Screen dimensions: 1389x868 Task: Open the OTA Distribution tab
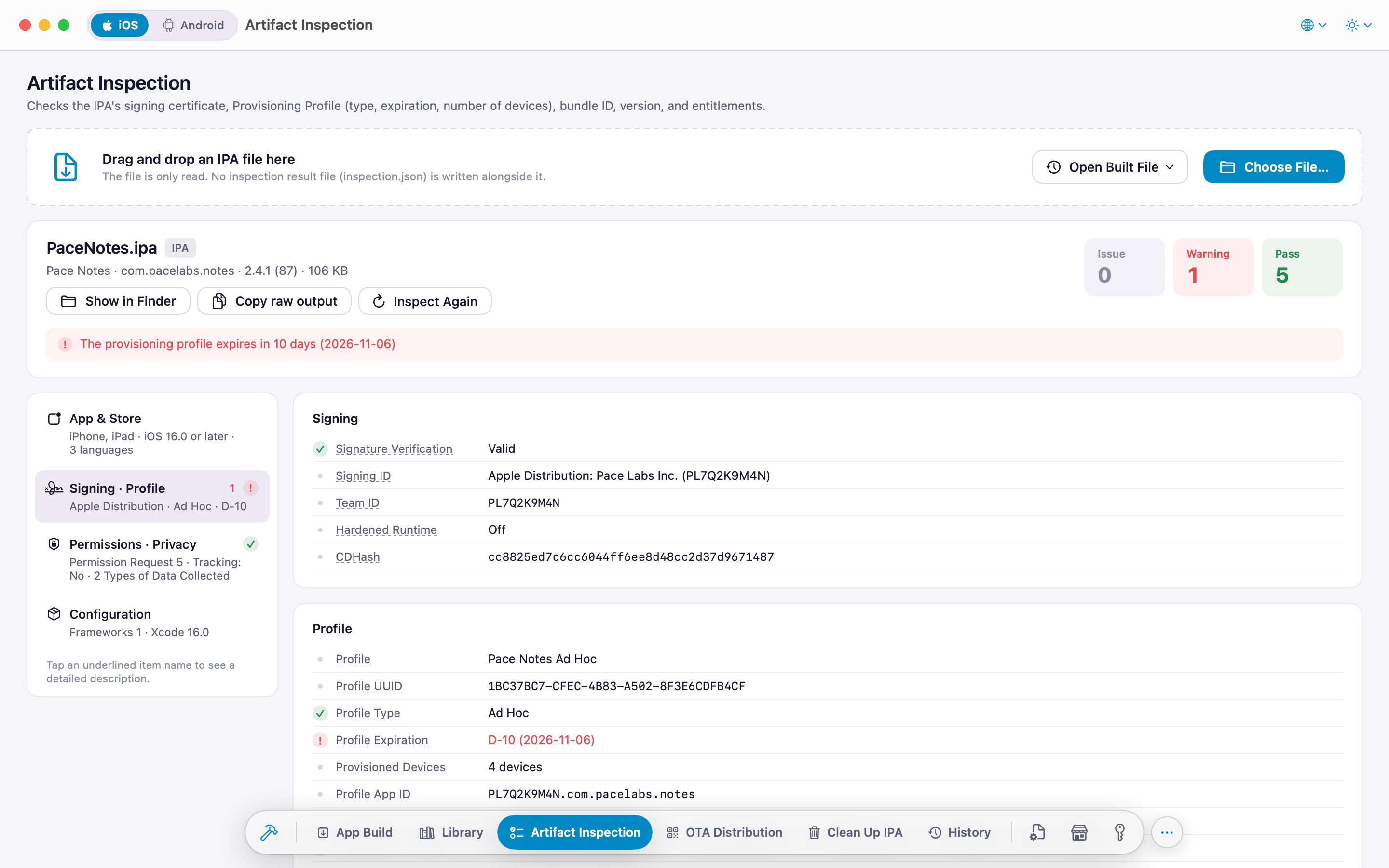(724, 832)
